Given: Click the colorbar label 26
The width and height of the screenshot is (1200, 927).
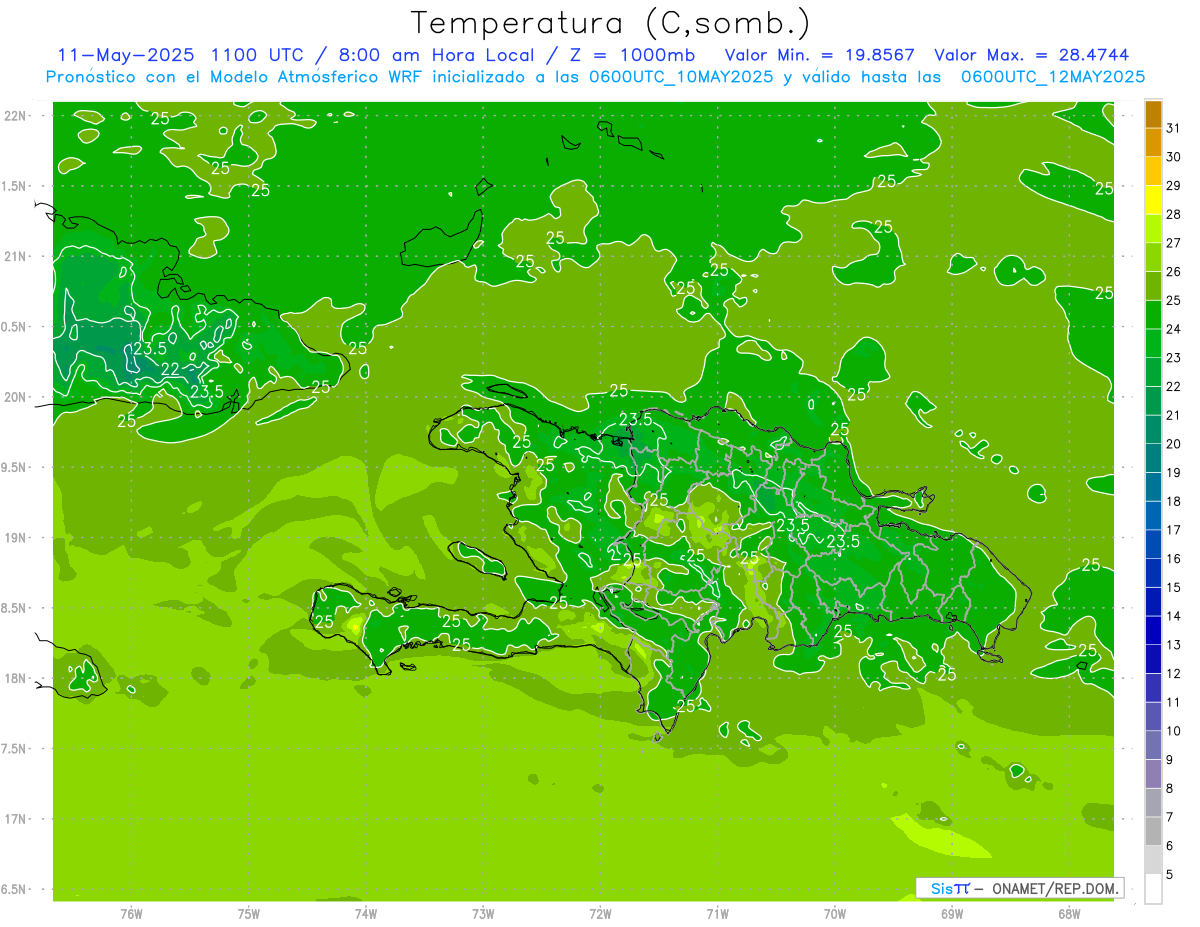Looking at the screenshot, I should point(1174,271).
